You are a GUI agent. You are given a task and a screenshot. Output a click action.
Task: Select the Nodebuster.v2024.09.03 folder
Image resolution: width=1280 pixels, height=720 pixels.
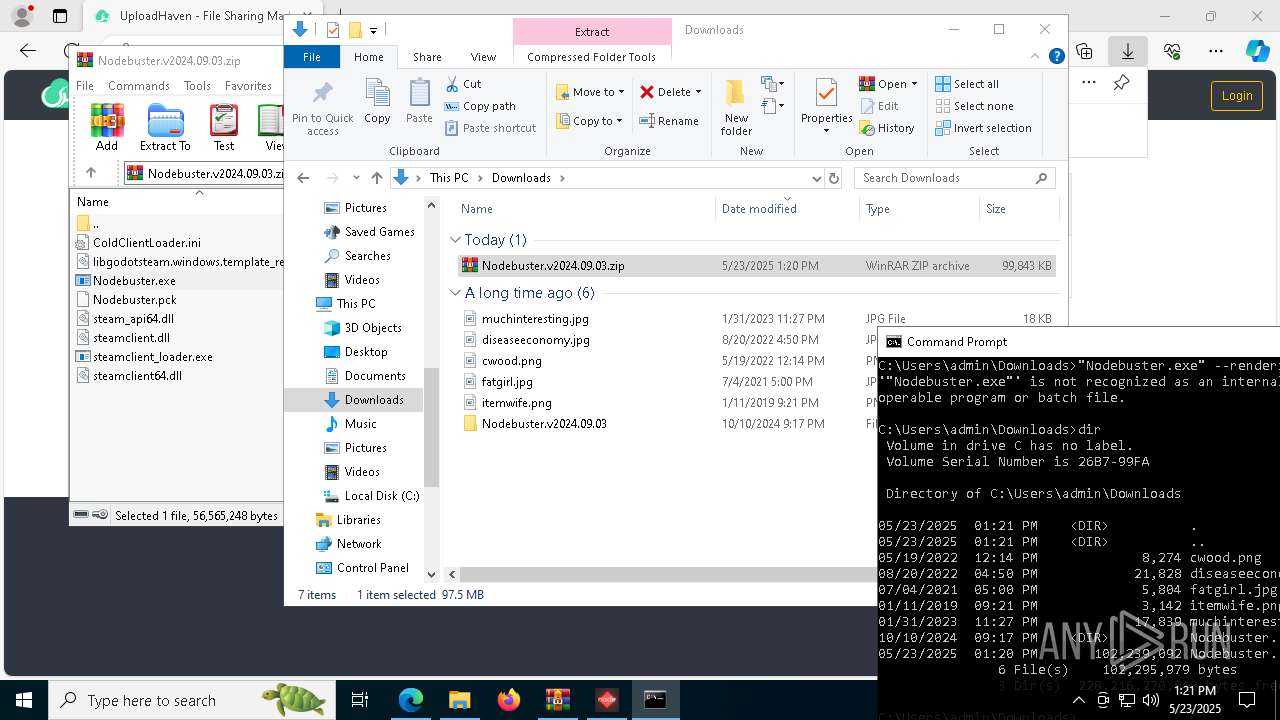[544, 424]
